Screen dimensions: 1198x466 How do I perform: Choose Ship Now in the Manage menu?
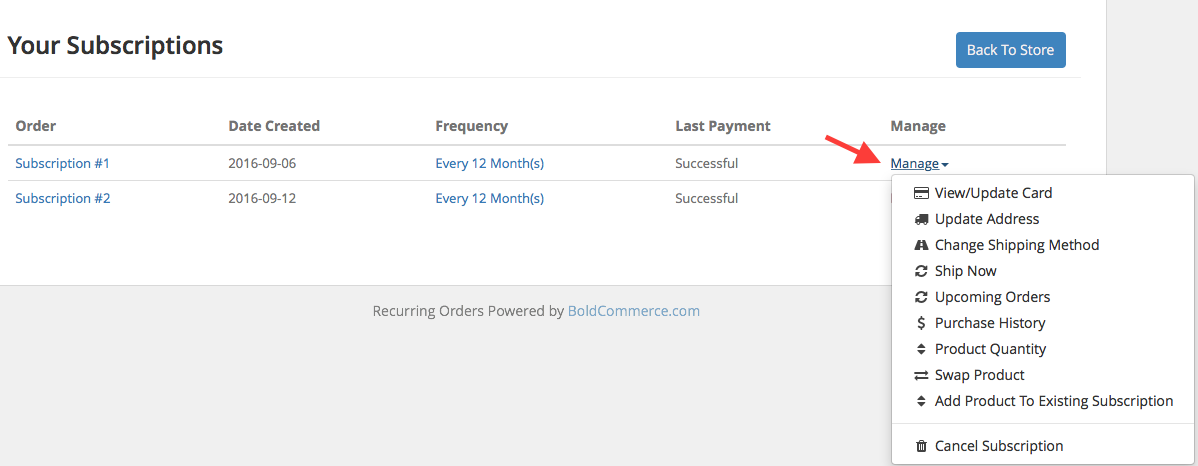(965, 271)
